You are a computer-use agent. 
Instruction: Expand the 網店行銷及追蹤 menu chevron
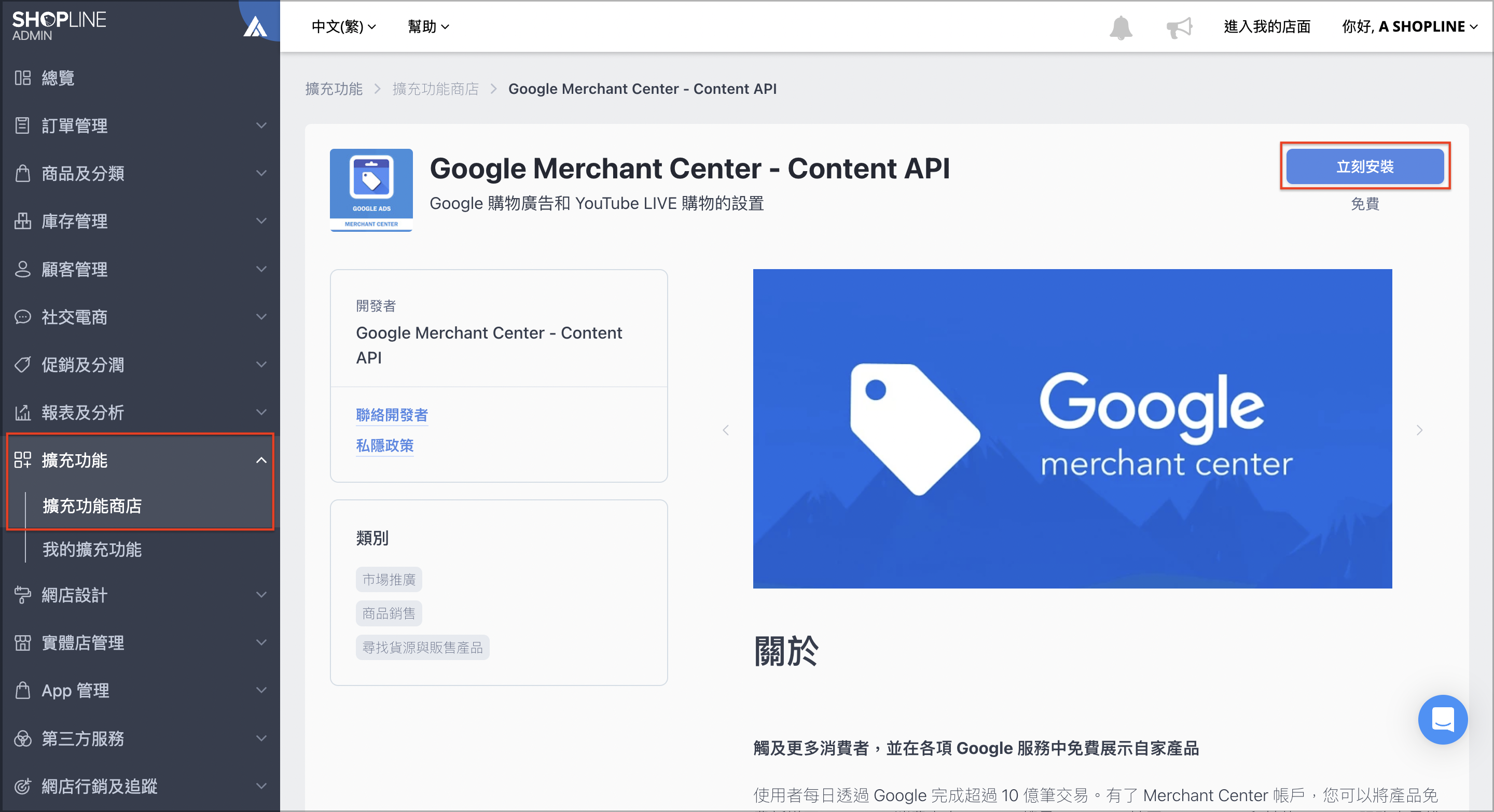click(261, 786)
